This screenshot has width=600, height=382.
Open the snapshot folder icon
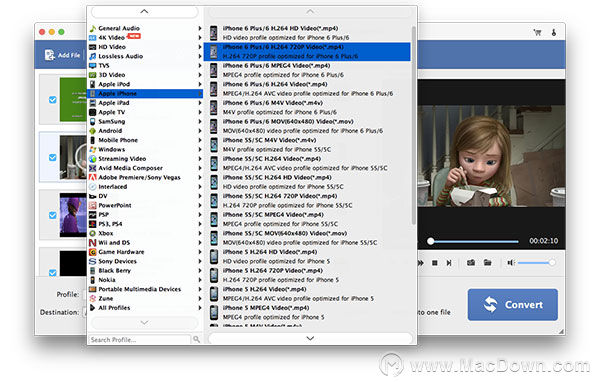pyautogui.click(x=488, y=263)
